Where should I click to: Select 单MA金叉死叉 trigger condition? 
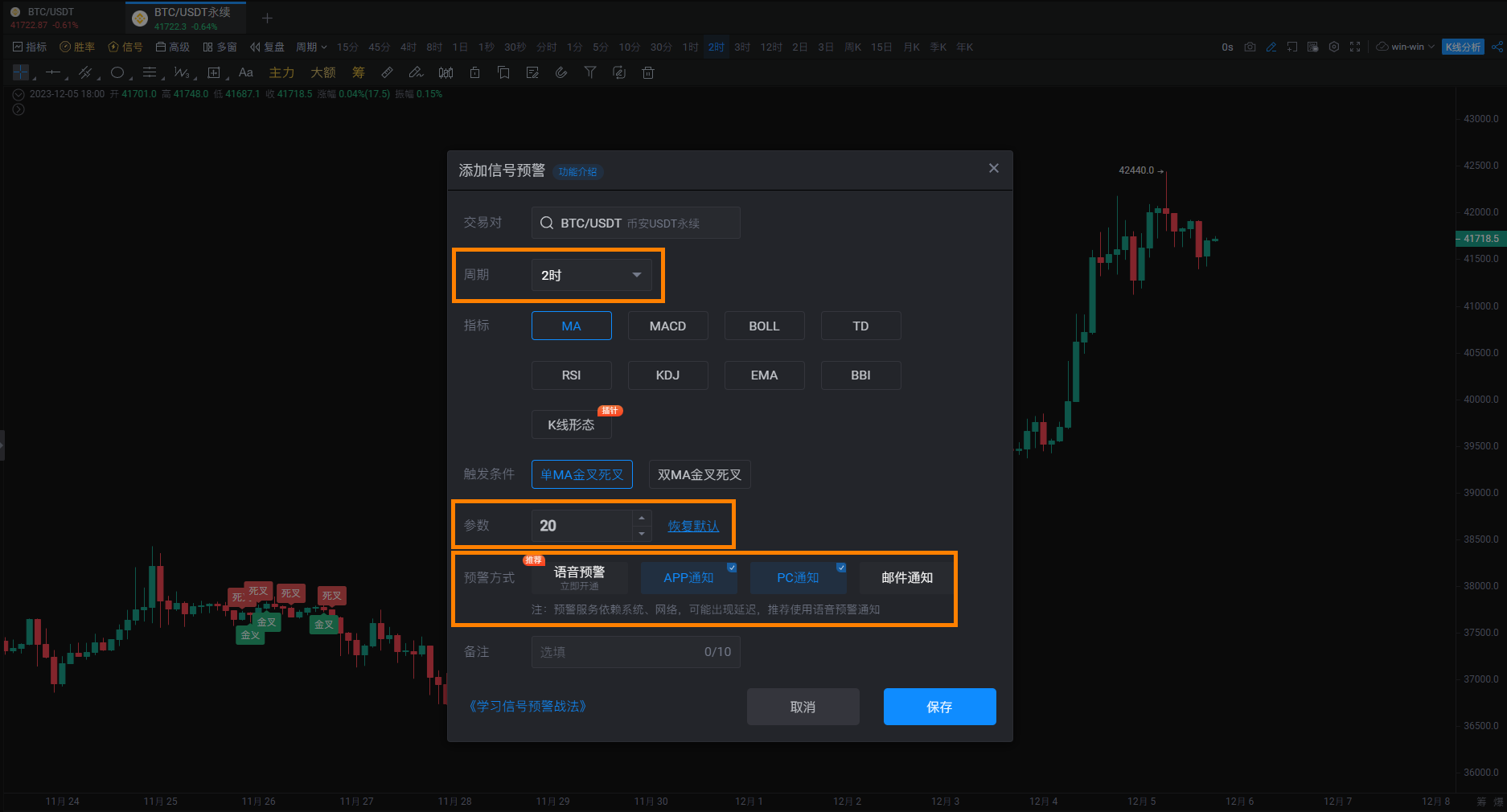pos(582,474)
